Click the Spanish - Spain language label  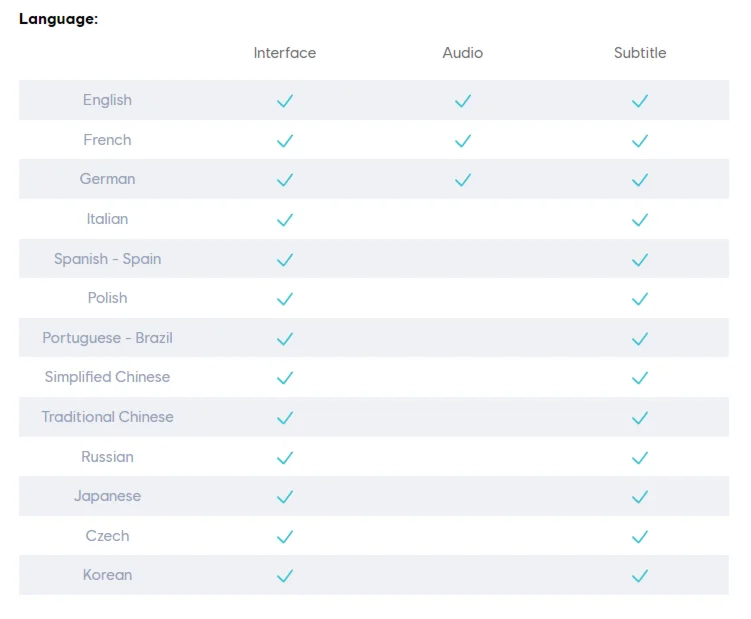click(107, 259)
